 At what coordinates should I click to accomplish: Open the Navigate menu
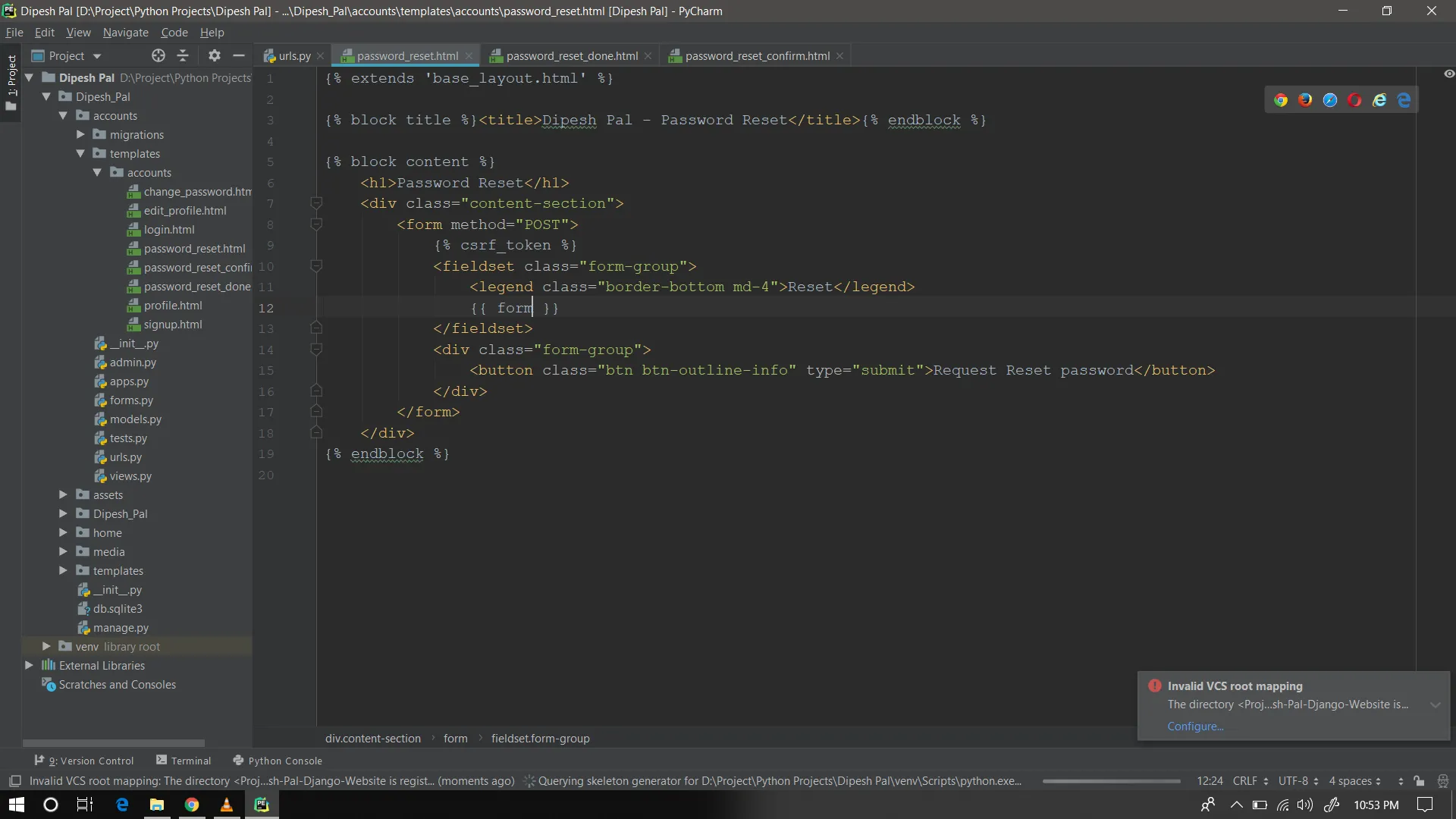[125, 33]
